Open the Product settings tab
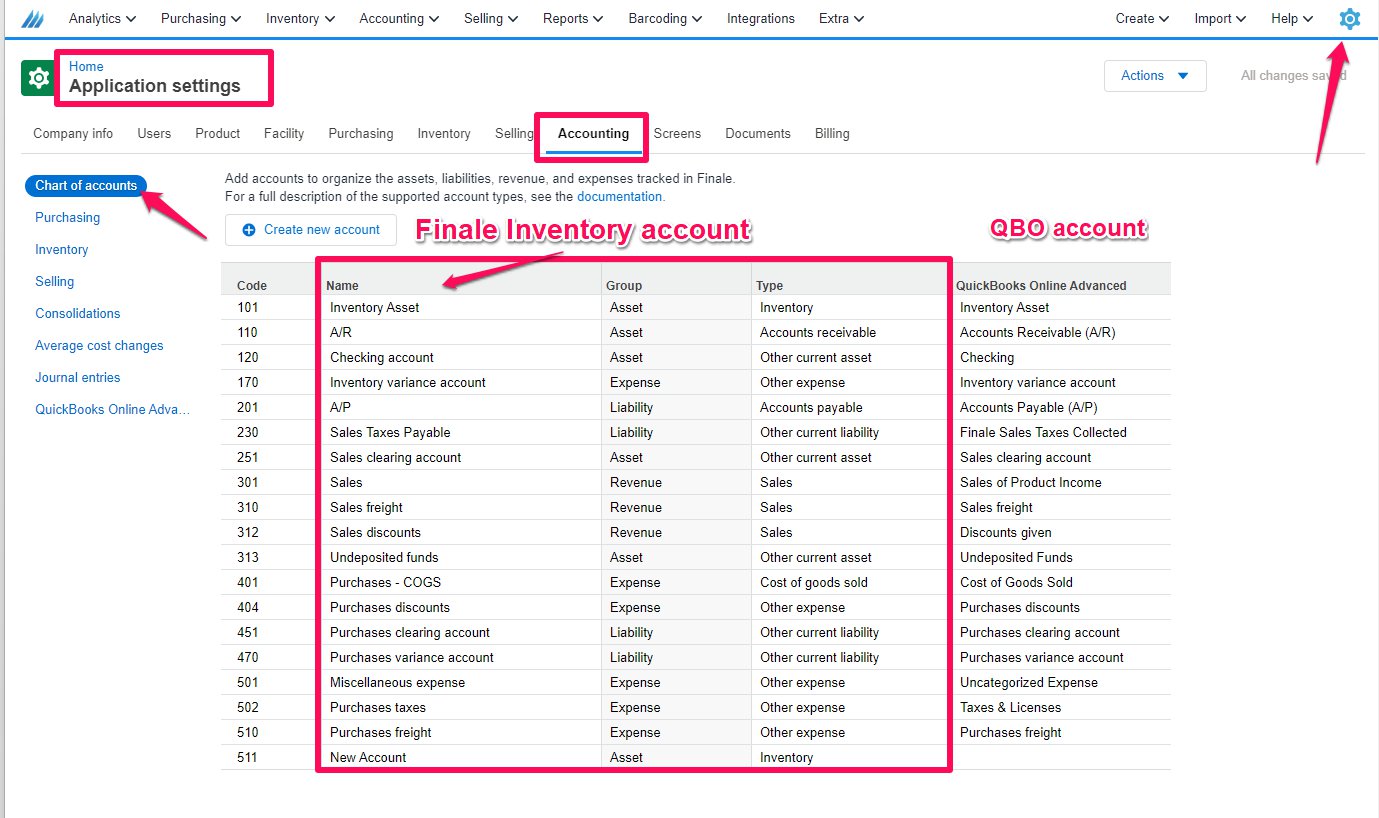Viewport: 1379px width, 818px height. (x=217, y=133)
